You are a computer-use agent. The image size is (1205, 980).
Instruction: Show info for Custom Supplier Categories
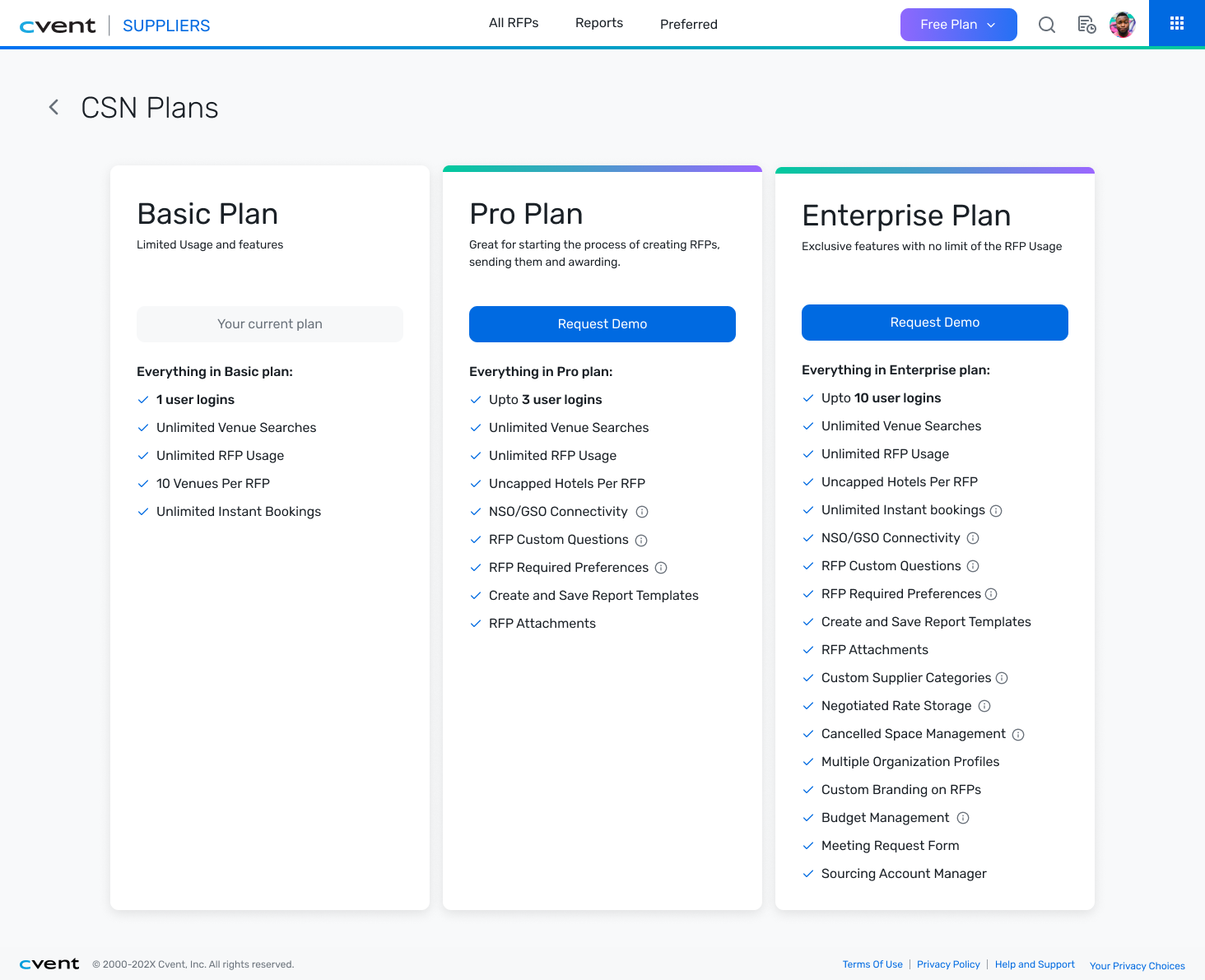coord(1002,678)
